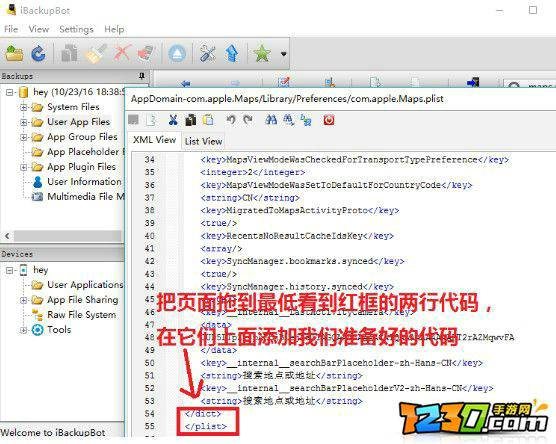Select Multimedia File Manager entry
This screenshot has height=444, width=556.
(86, 196)
